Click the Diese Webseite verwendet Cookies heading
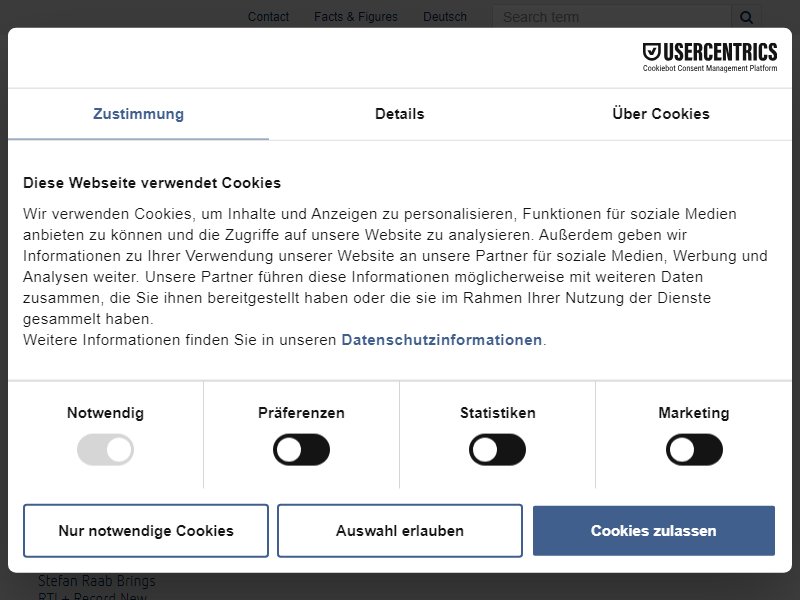This screenshot has height=600, width=800. tap(152, 183)
